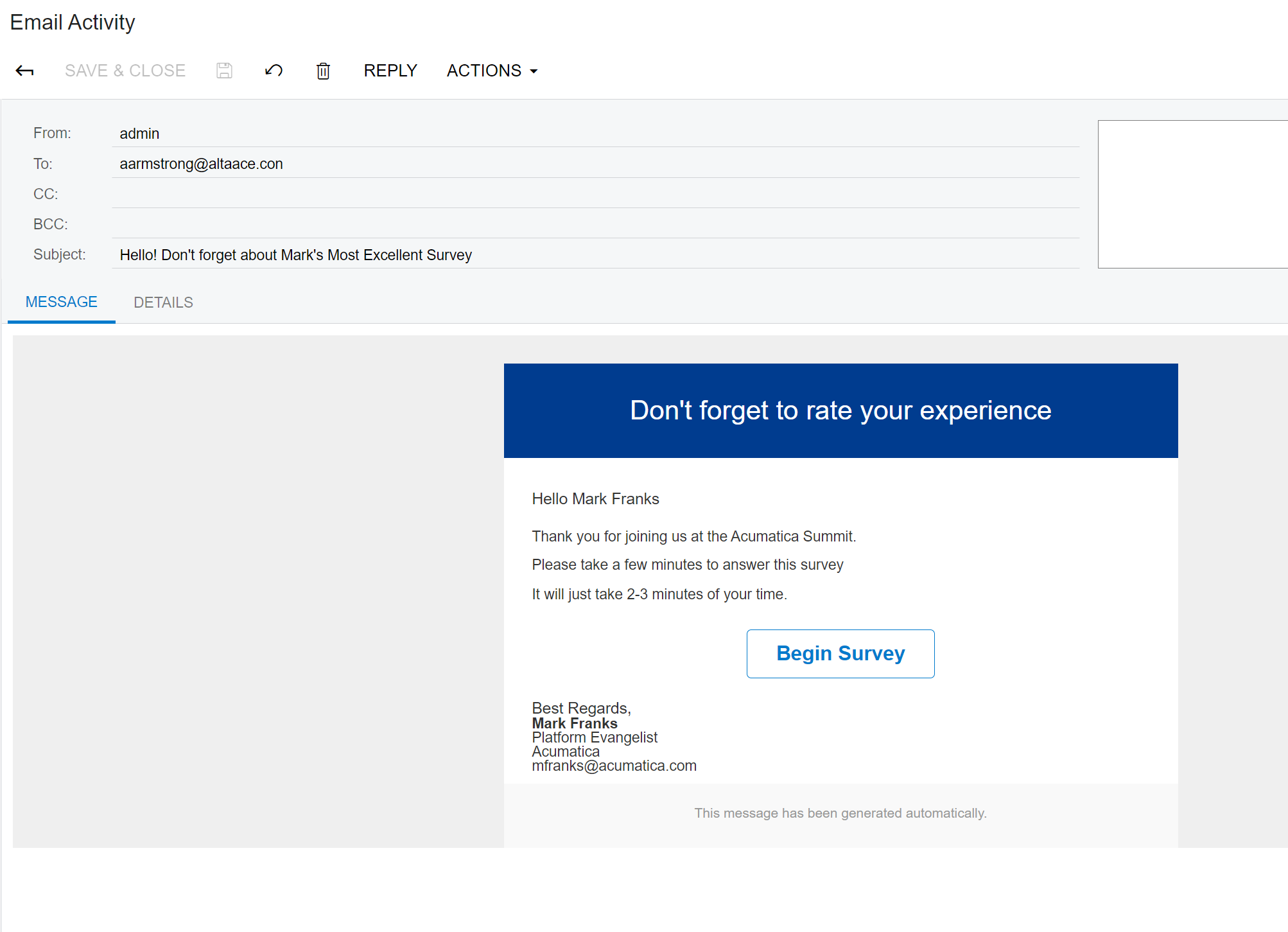Click the CC field to add recipients

click(578, 193)
